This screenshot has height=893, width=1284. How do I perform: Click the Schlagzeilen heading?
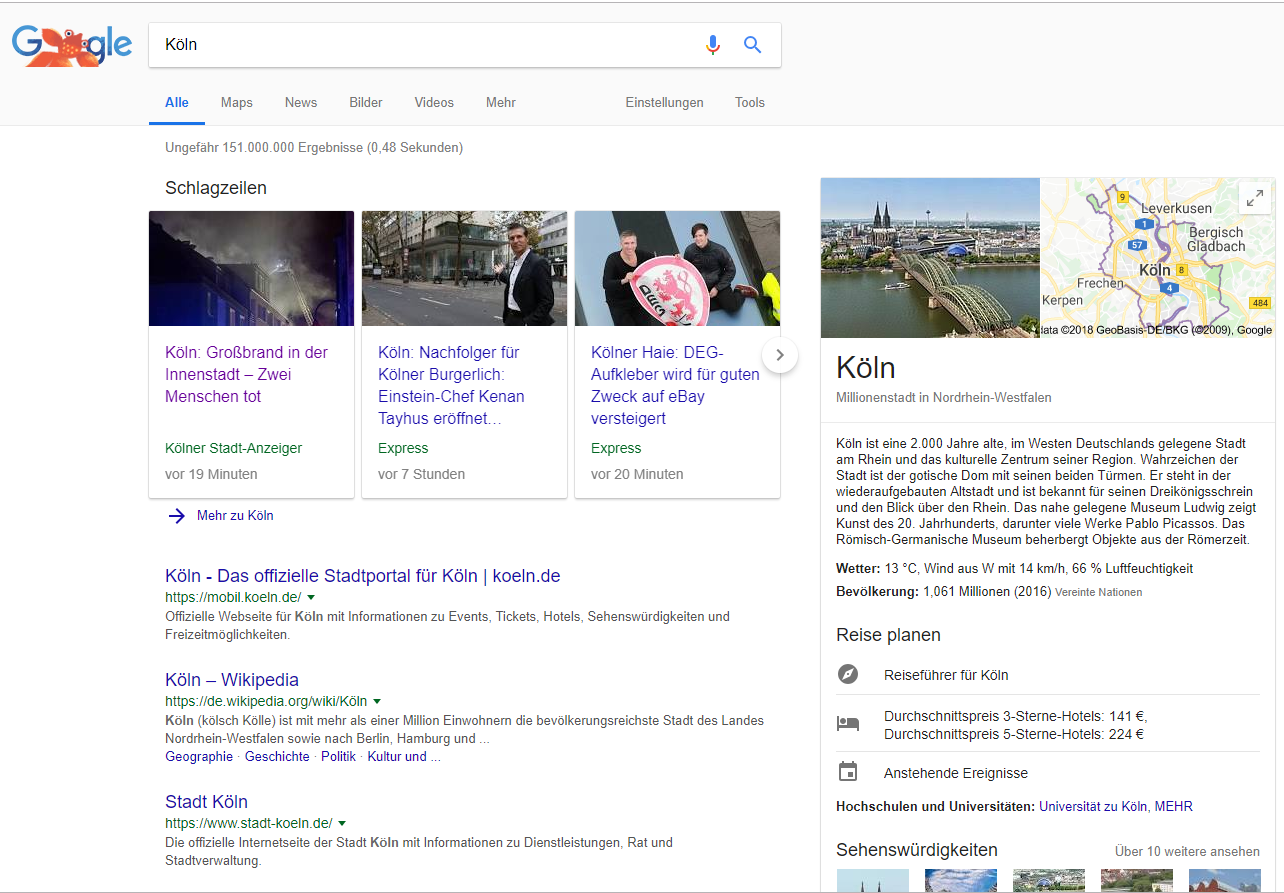point(216,188)
